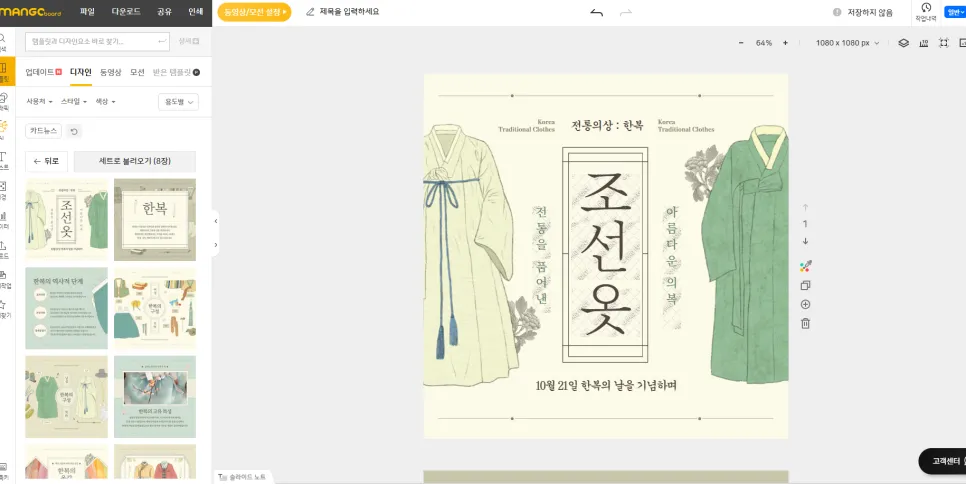Image resolution: width=966 pixels, height=484 pixels.
Task: Select the template tool in the sidebar
Action: (x=4, y=71)
